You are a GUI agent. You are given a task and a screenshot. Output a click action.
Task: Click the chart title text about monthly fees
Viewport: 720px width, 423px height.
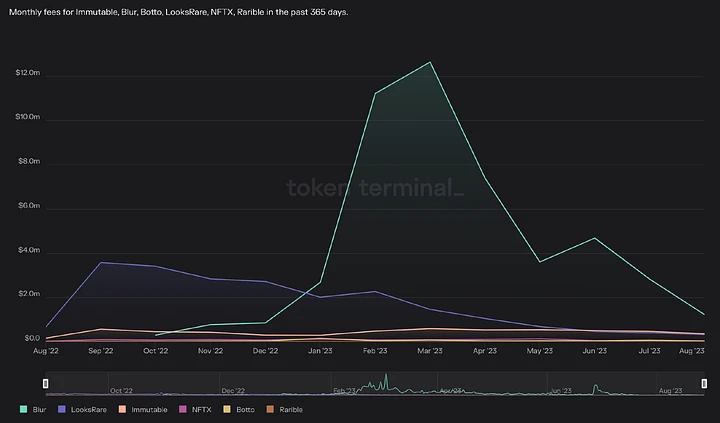(x=182, y=13)
